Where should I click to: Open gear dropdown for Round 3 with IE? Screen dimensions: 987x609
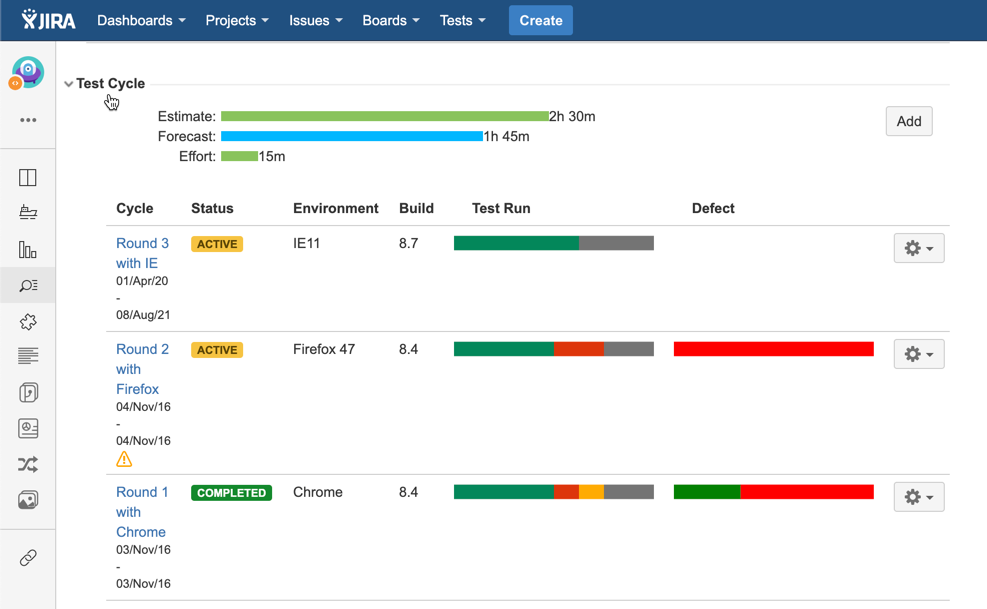[x=918, y=248]
